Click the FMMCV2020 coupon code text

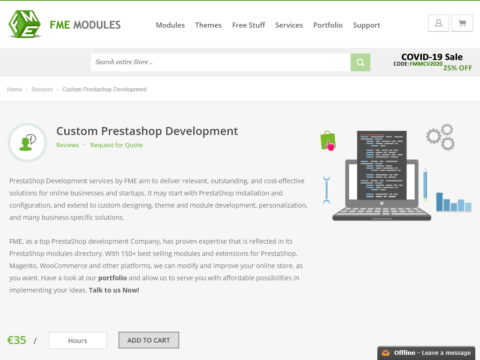[426, 64]
